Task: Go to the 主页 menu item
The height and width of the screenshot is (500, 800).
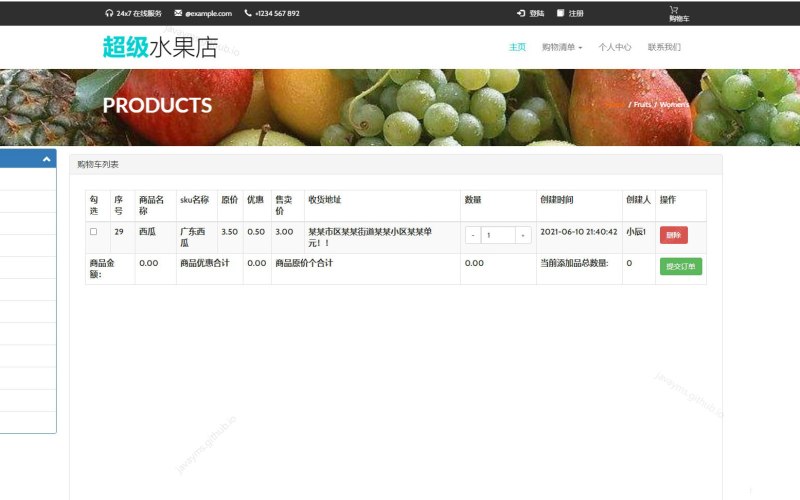Action: [517, 47]
